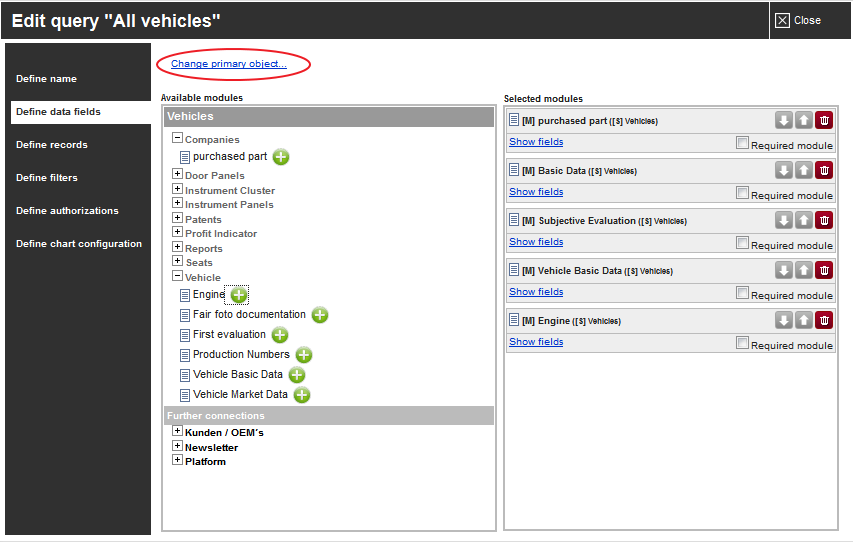Screen dimensions: 853x542
Task: Delete the purchased part selected module
Action: tap(824, 120)
